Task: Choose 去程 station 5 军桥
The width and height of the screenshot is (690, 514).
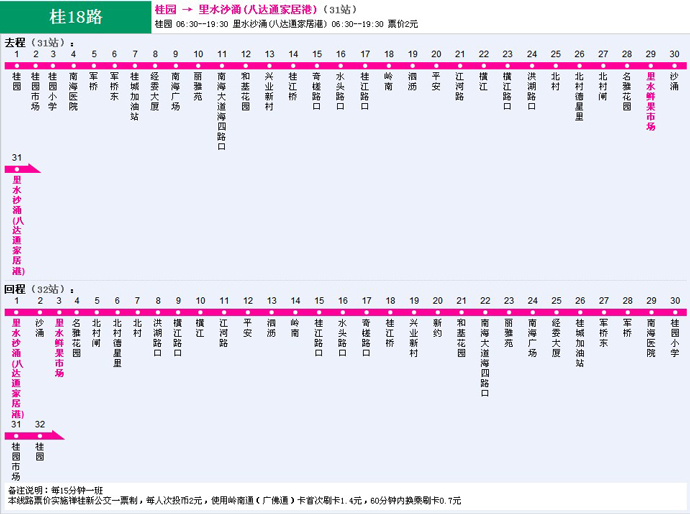Action: coord(94,81)
